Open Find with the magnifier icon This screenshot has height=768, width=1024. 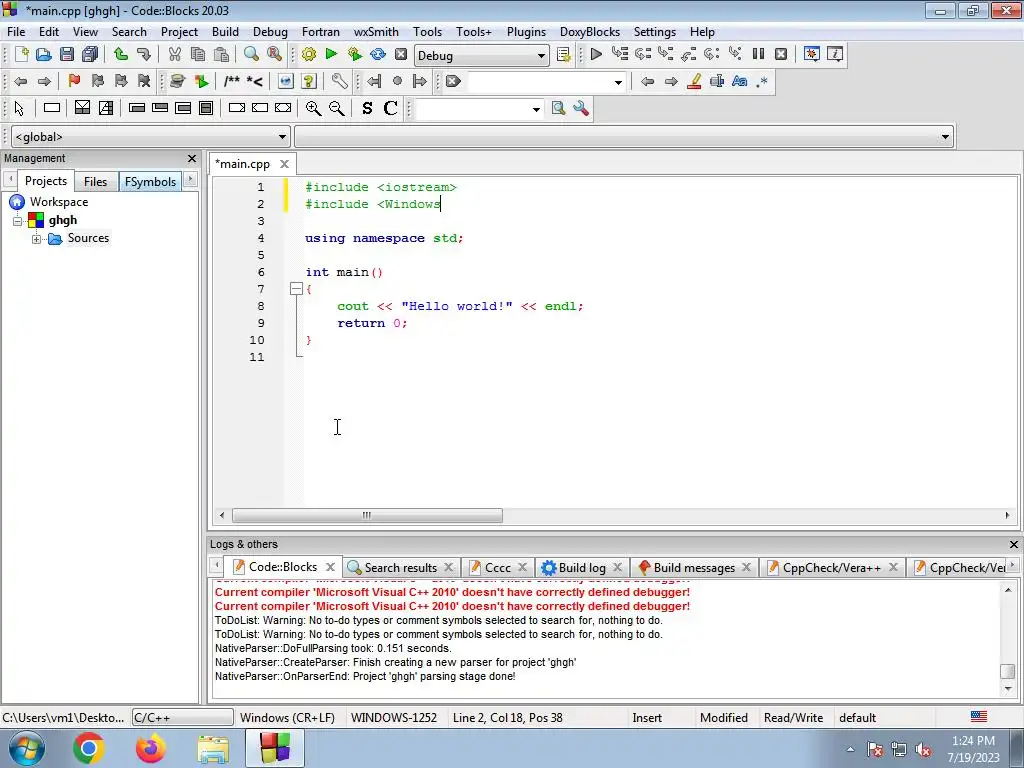click(251, 54)
